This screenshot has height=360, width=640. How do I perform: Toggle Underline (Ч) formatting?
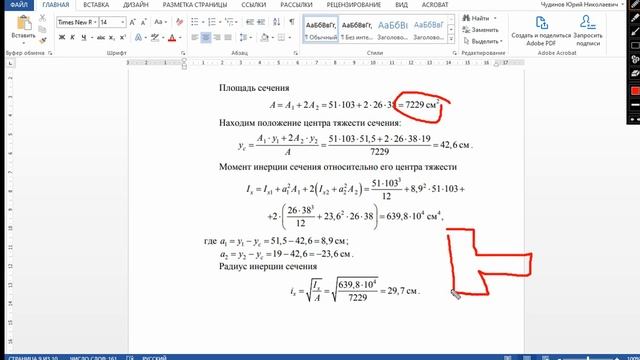[84, 38]
